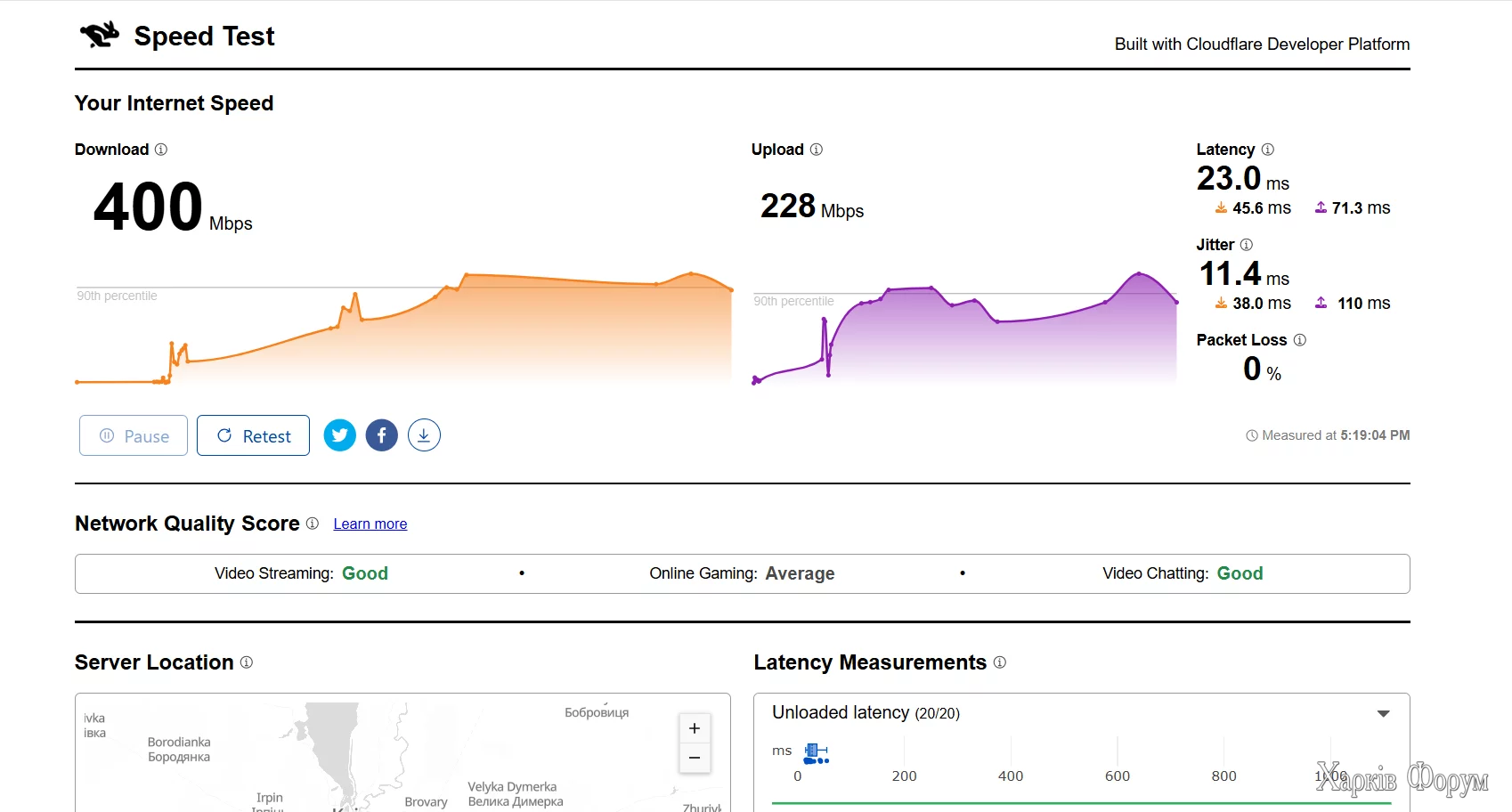Click the 23.0 ms latency value
The image size is (1512, 812).
click(x=1243, y=179)
